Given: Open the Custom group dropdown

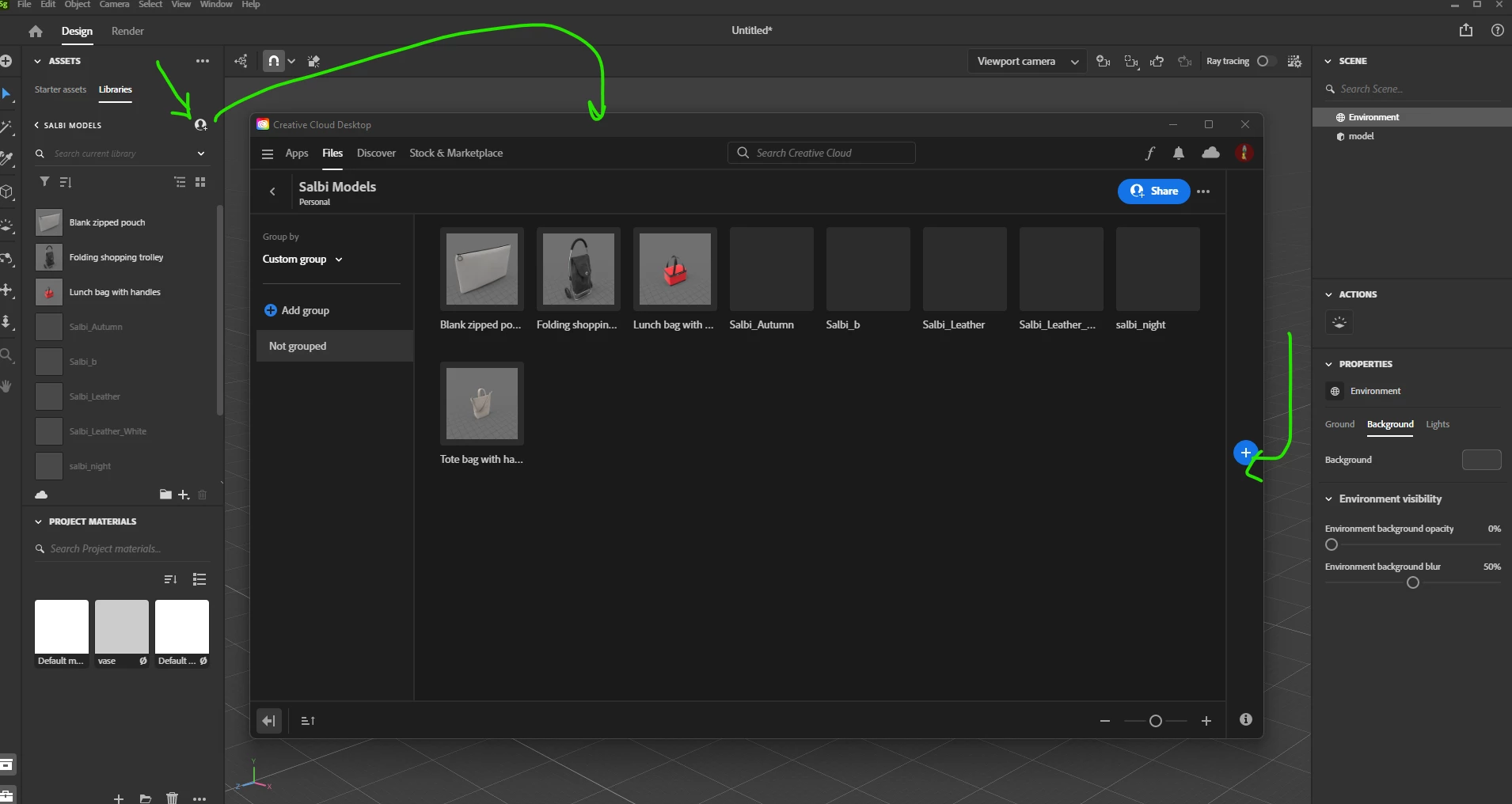Looking at the screenshot, I should (302, 259).
